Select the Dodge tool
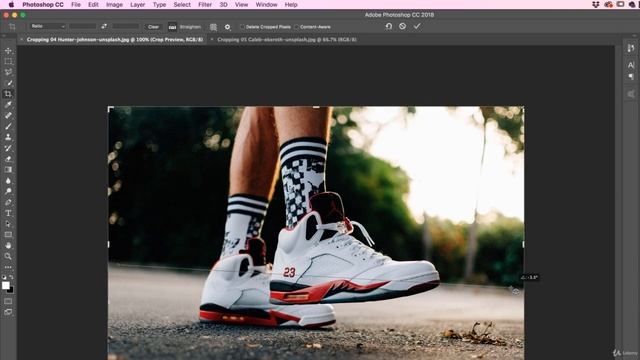Screen dimensions: 640x360 (x=8, y=191)
